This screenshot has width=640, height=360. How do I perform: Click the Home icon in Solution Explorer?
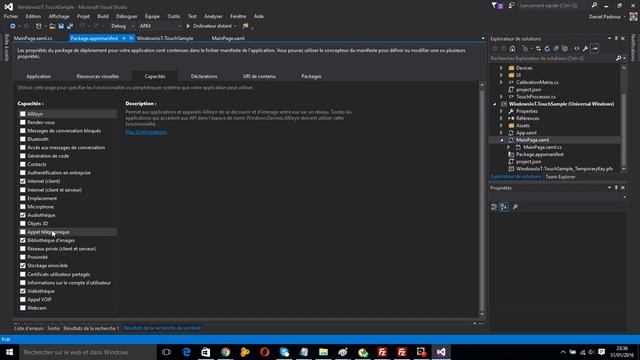click(x=513, y=49)
